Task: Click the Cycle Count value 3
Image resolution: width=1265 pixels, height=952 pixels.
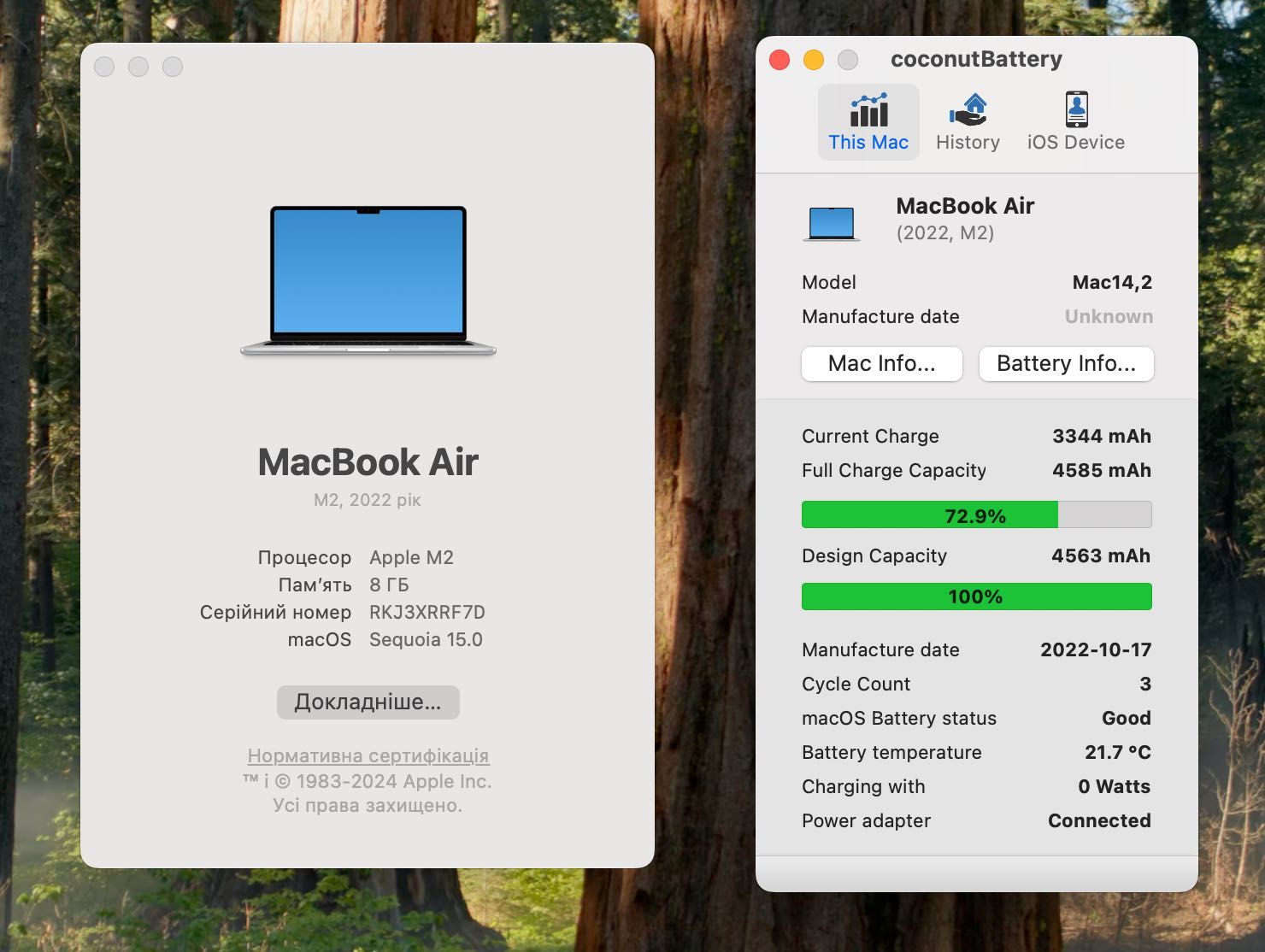Action: 1145,684
